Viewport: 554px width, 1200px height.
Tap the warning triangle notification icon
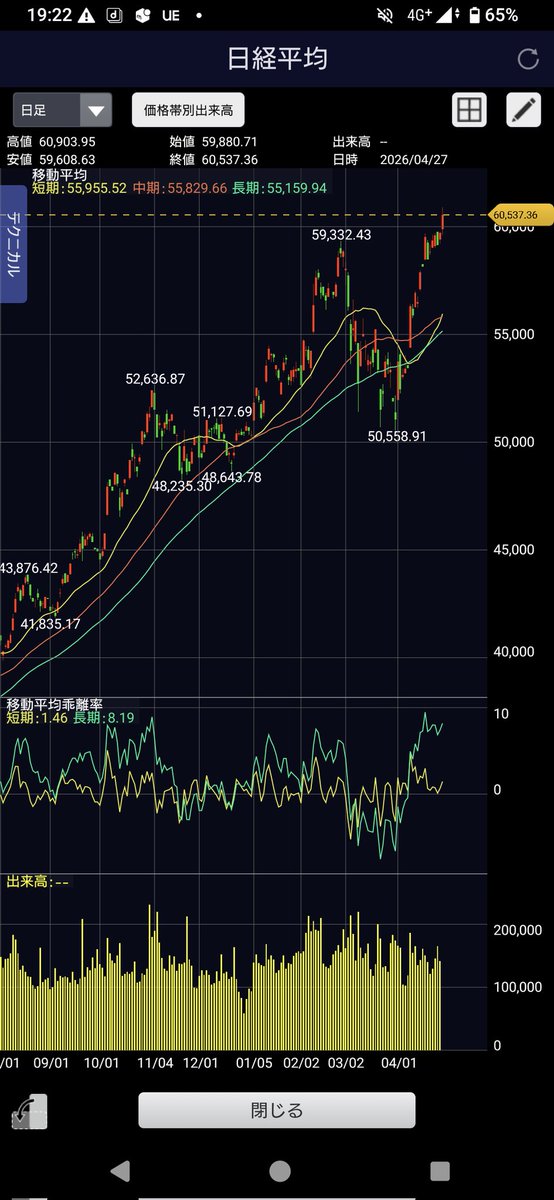pyautogui.click(x=86, y=15)
